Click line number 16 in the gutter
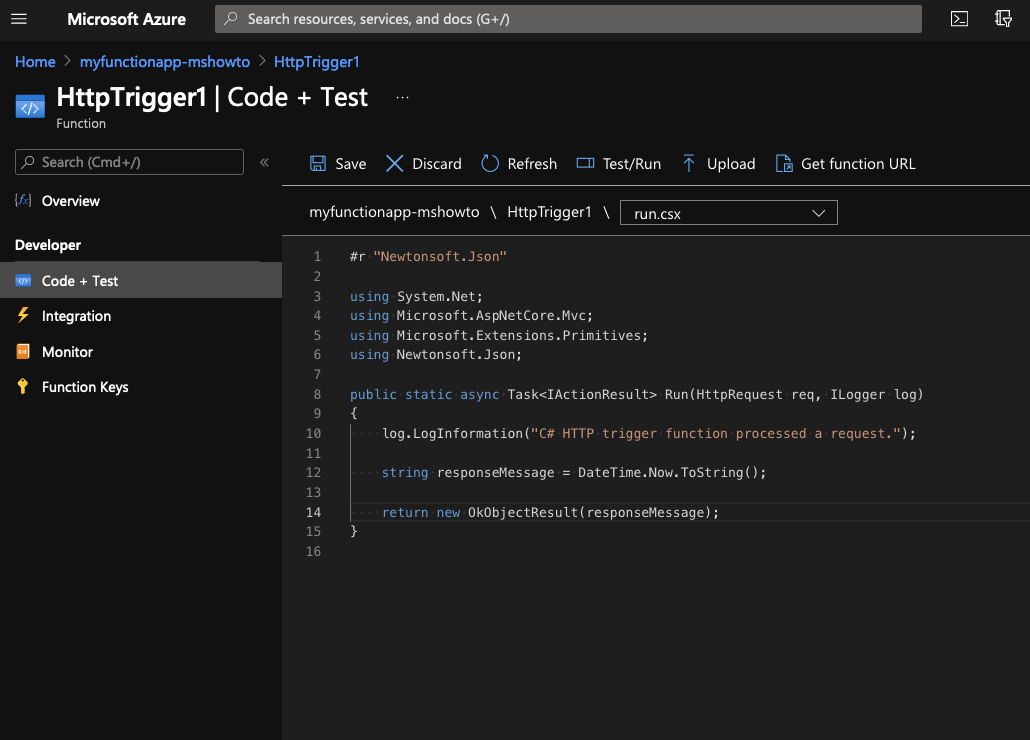 pyautogui.click(x=313, y=552)
